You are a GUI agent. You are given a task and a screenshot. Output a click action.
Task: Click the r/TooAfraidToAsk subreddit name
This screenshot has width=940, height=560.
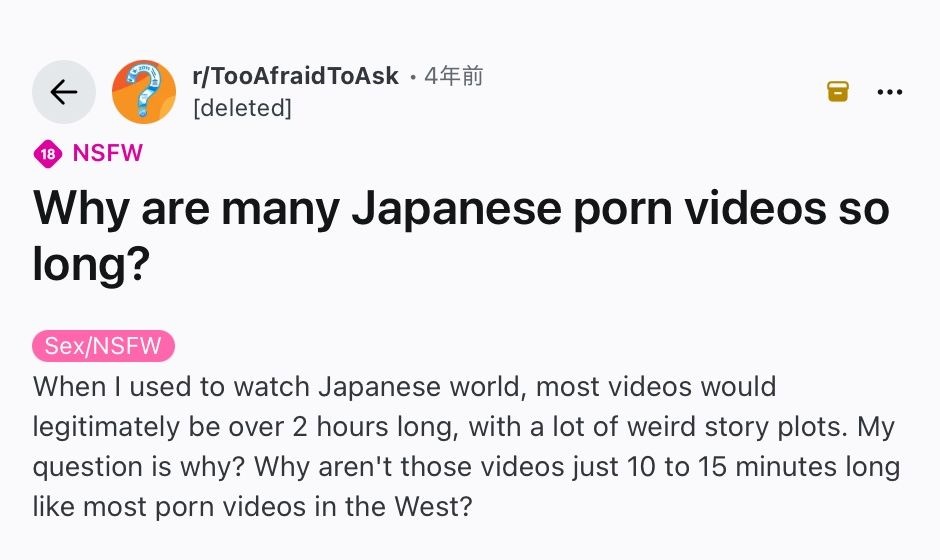click(x=295, y=76)
